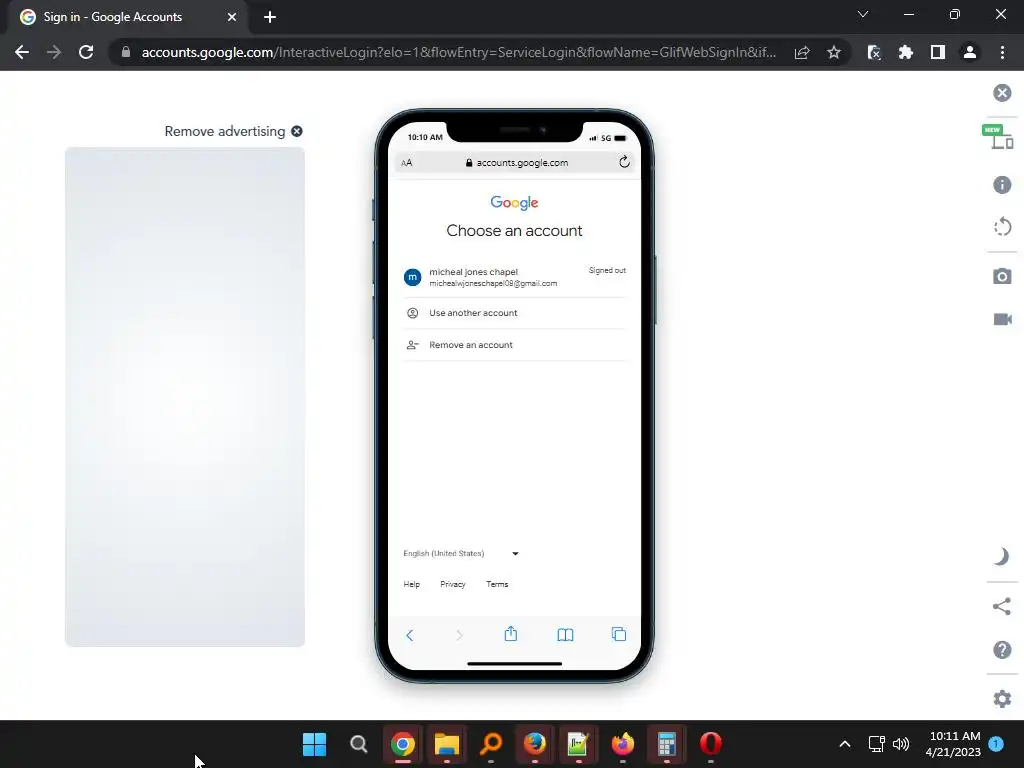Tap the phone Safari tabs icon
1024x768 pixels.
point(618,634)
